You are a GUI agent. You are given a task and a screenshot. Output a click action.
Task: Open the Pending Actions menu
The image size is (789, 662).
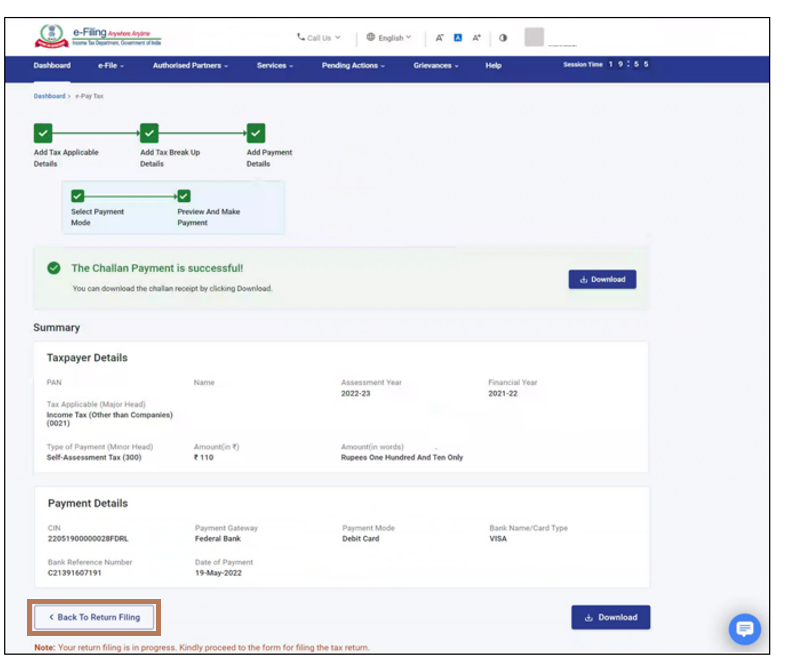tap(353, 66)
